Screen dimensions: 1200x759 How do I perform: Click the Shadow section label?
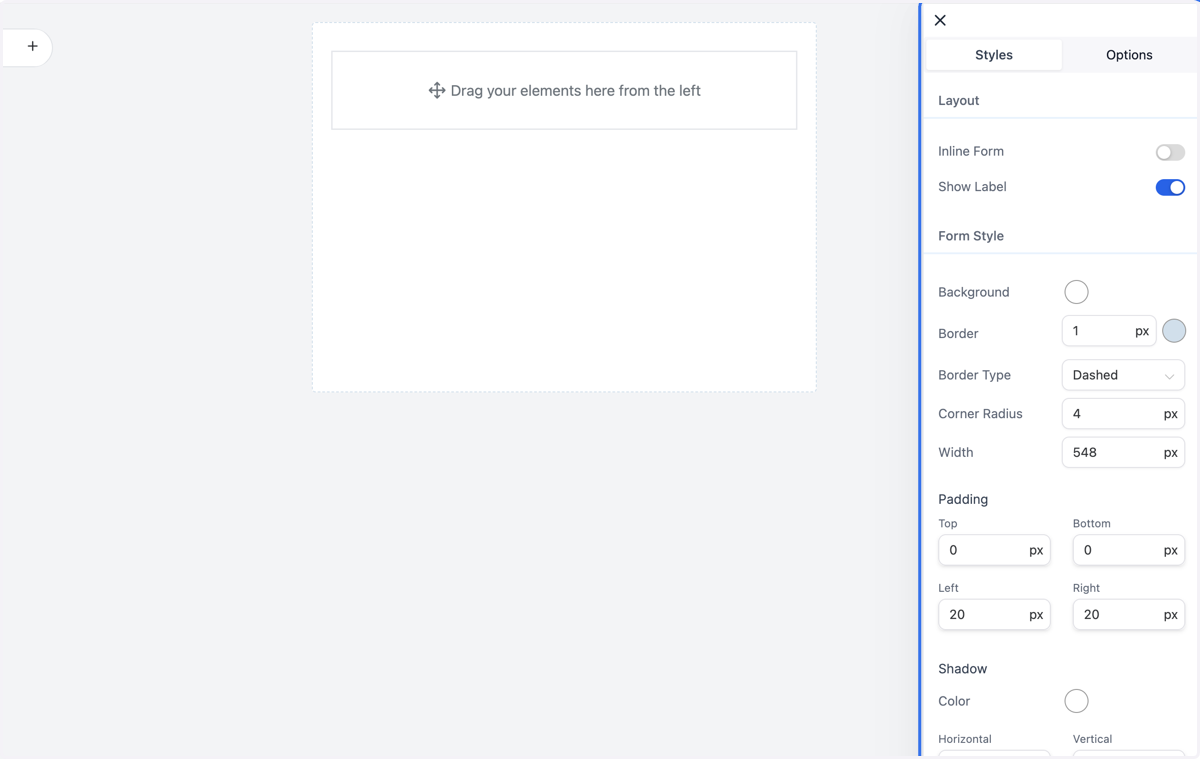pos(962,669)
